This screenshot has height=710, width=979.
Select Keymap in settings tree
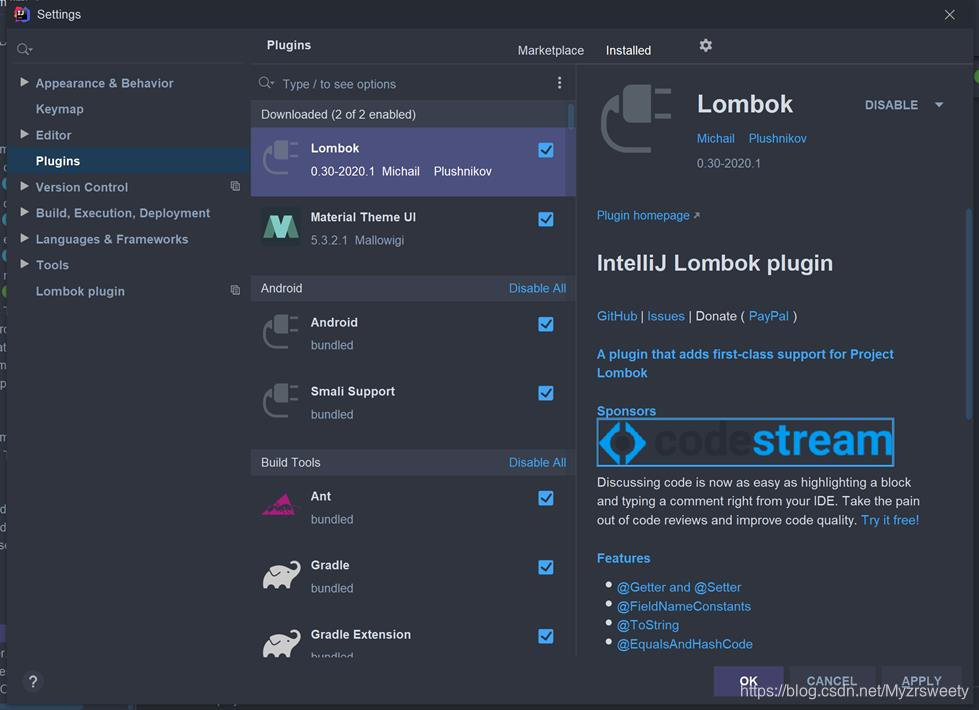coord(59,109)
